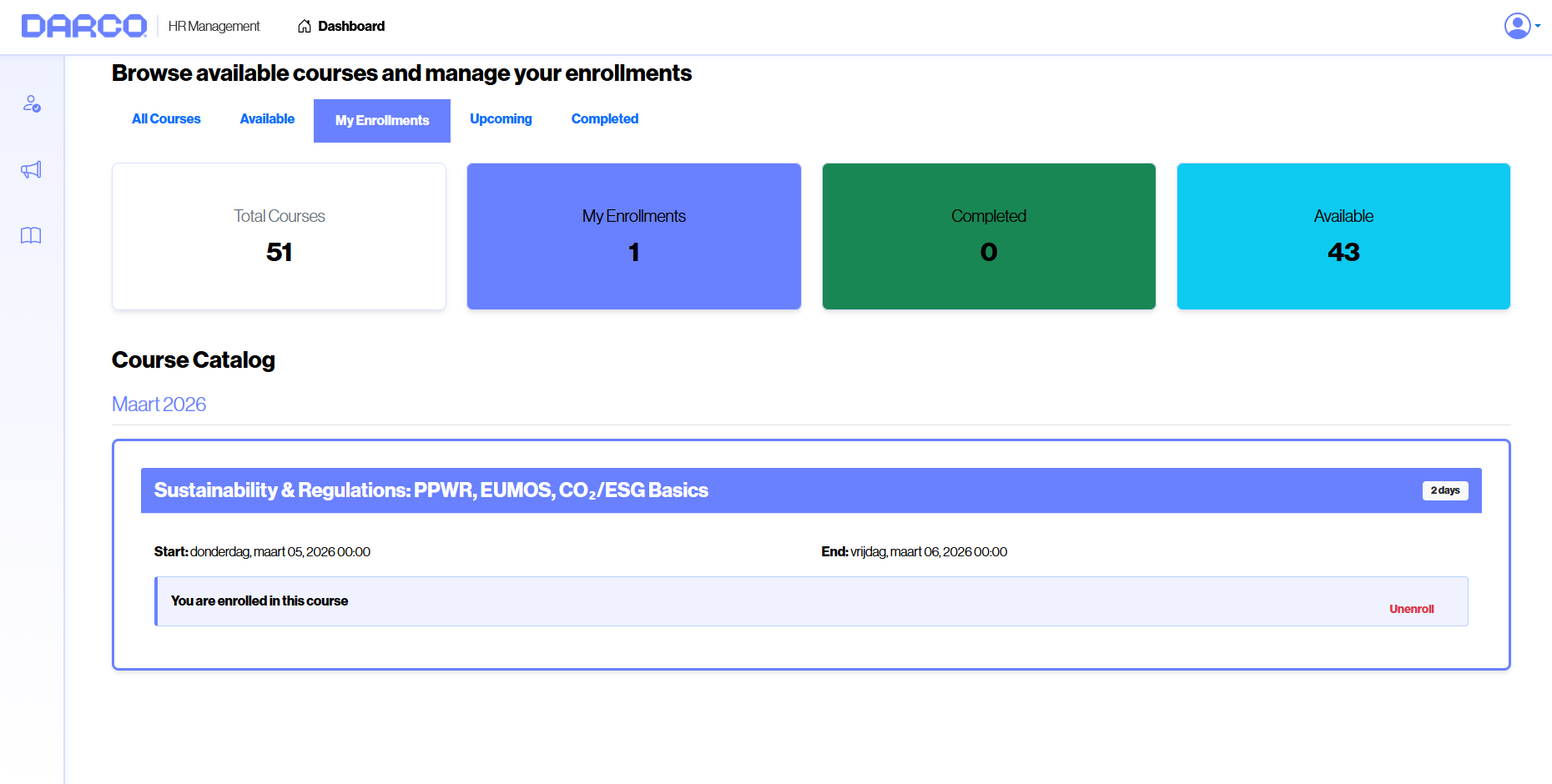Unenroll from the Sustainability course
Viewport: 1552px width, 784px height.
(x=1411, y=609)
